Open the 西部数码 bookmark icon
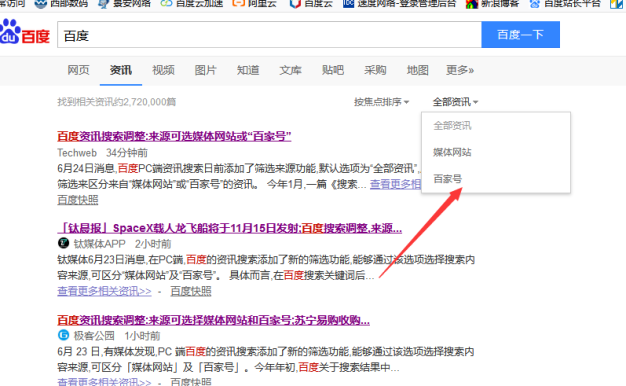Screen dimensions: 626x386 (41, 4)
